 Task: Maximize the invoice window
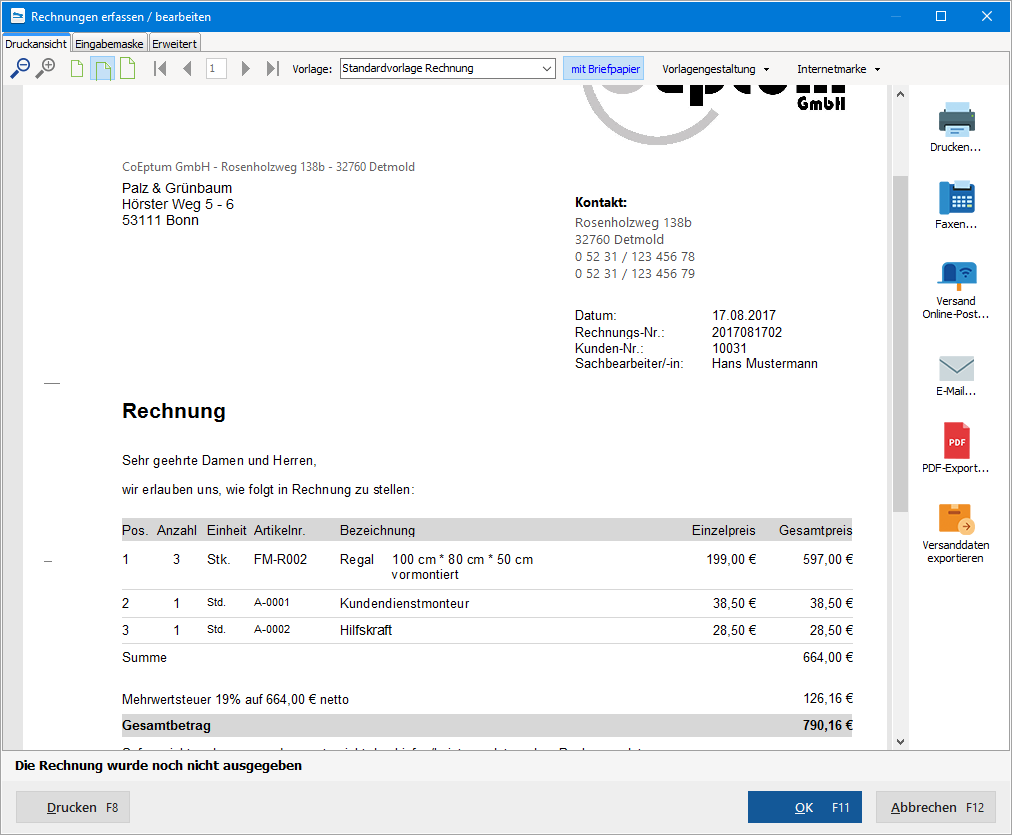click(x=941, y=16)
